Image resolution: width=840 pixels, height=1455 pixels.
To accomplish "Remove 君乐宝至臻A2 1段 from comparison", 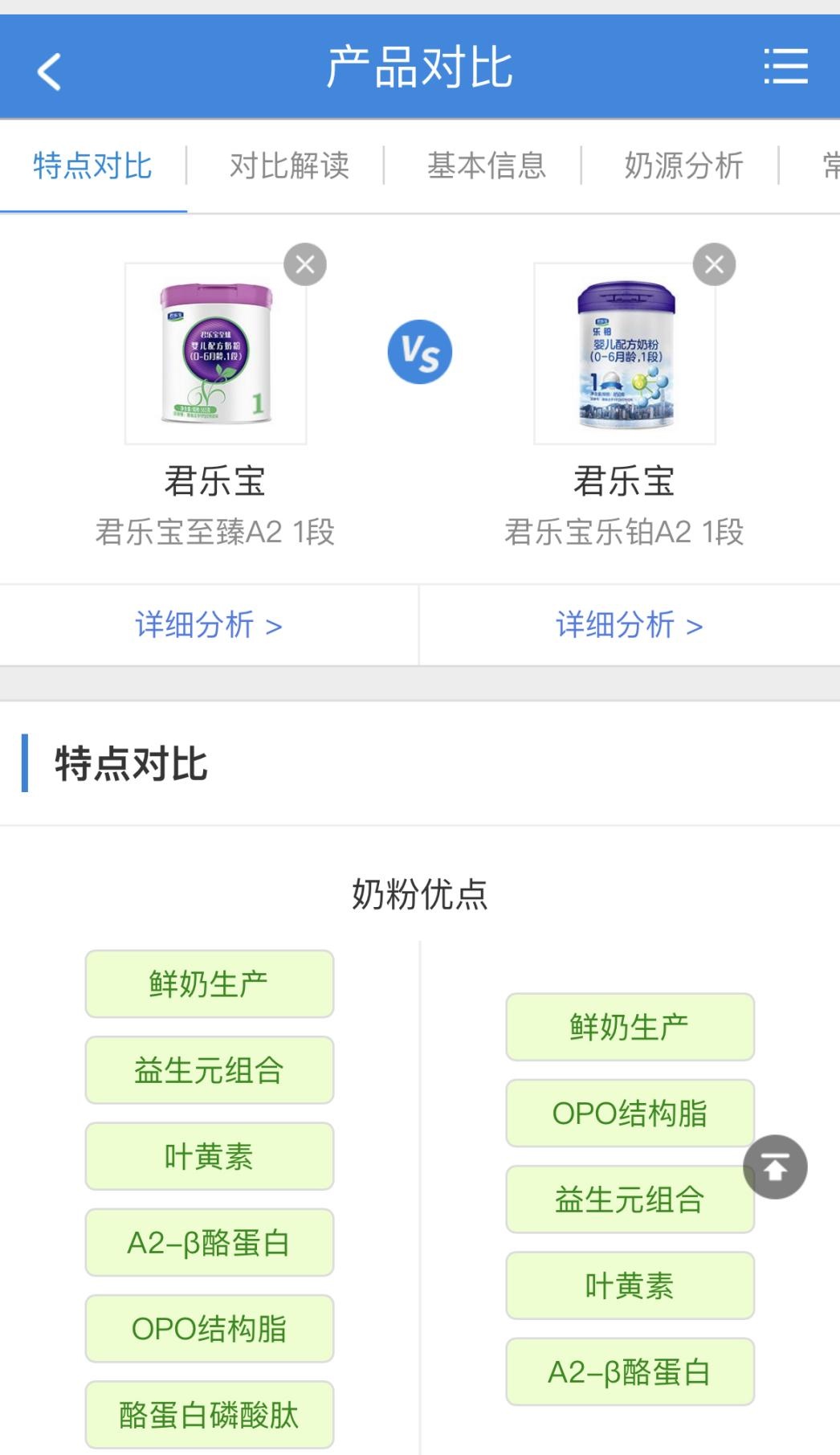I will point(305,264).
